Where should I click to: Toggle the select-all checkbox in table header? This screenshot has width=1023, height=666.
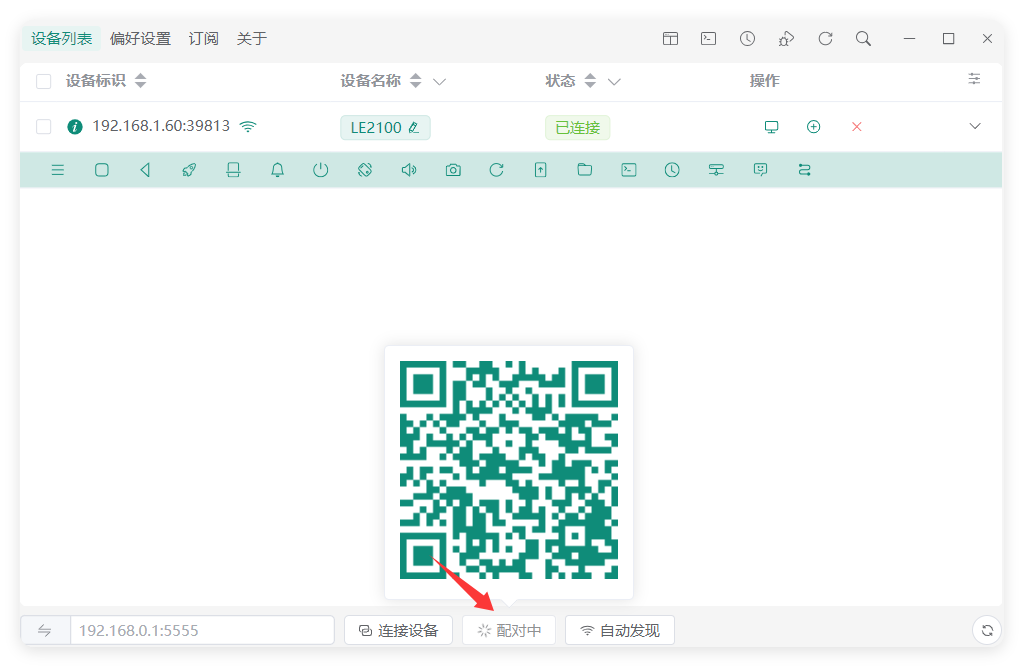coord(44,81)
